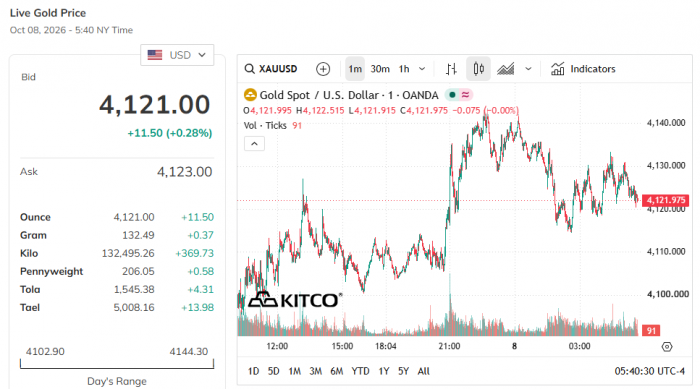Select the bars chart style icon
The image size is (700, 389).
click(451, 69)
